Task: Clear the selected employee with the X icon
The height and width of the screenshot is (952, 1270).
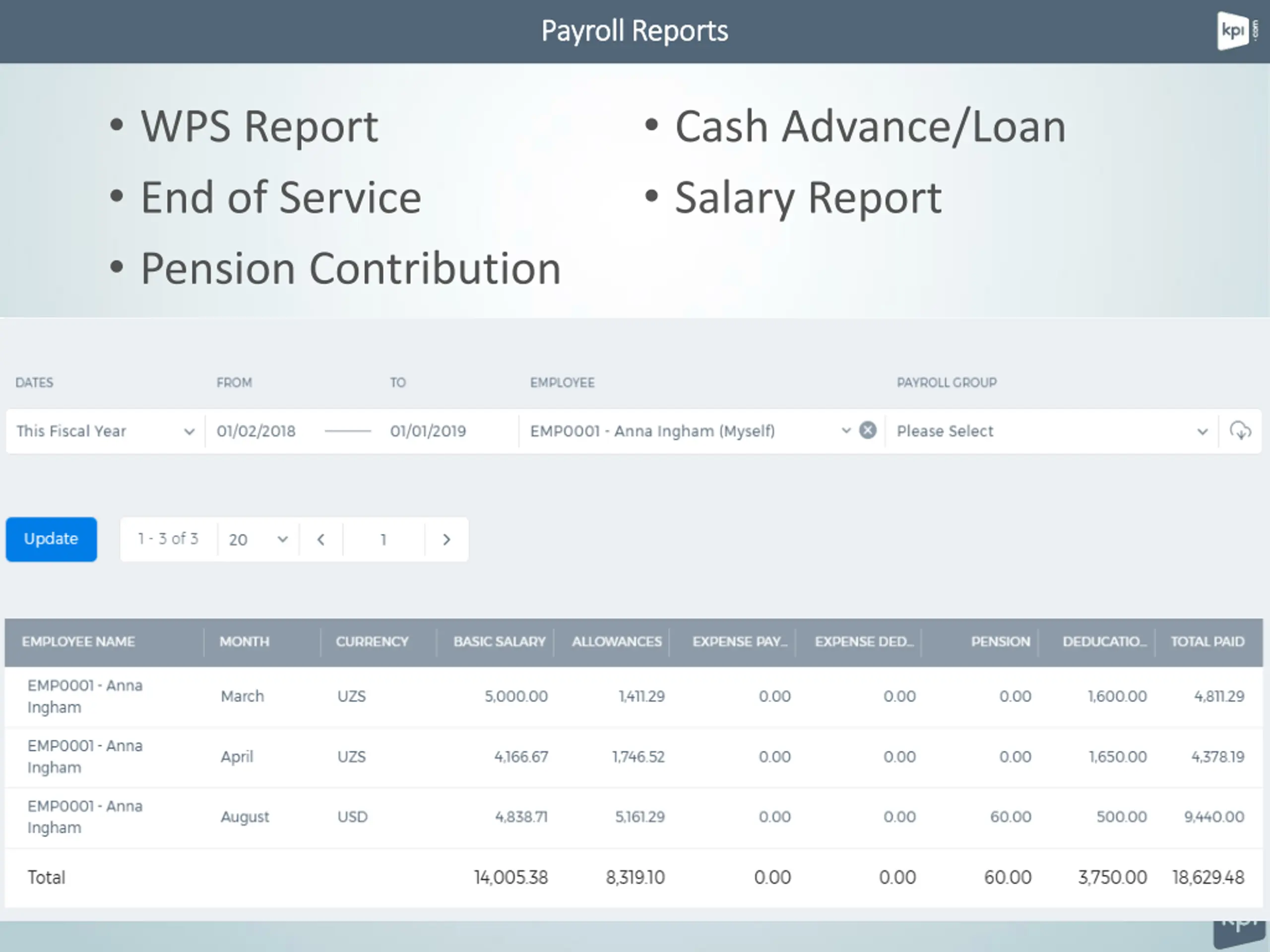Action: pos(868,430)
